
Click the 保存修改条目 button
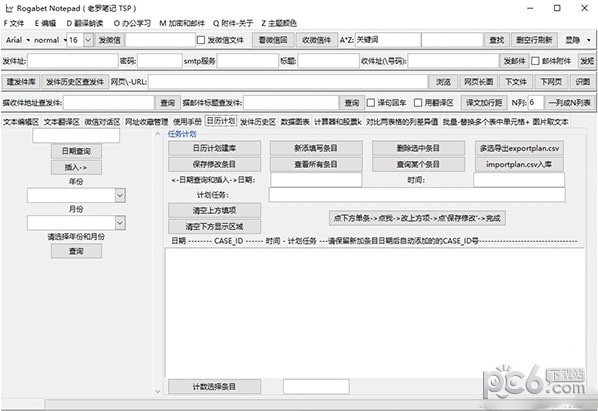coord(214,164)
